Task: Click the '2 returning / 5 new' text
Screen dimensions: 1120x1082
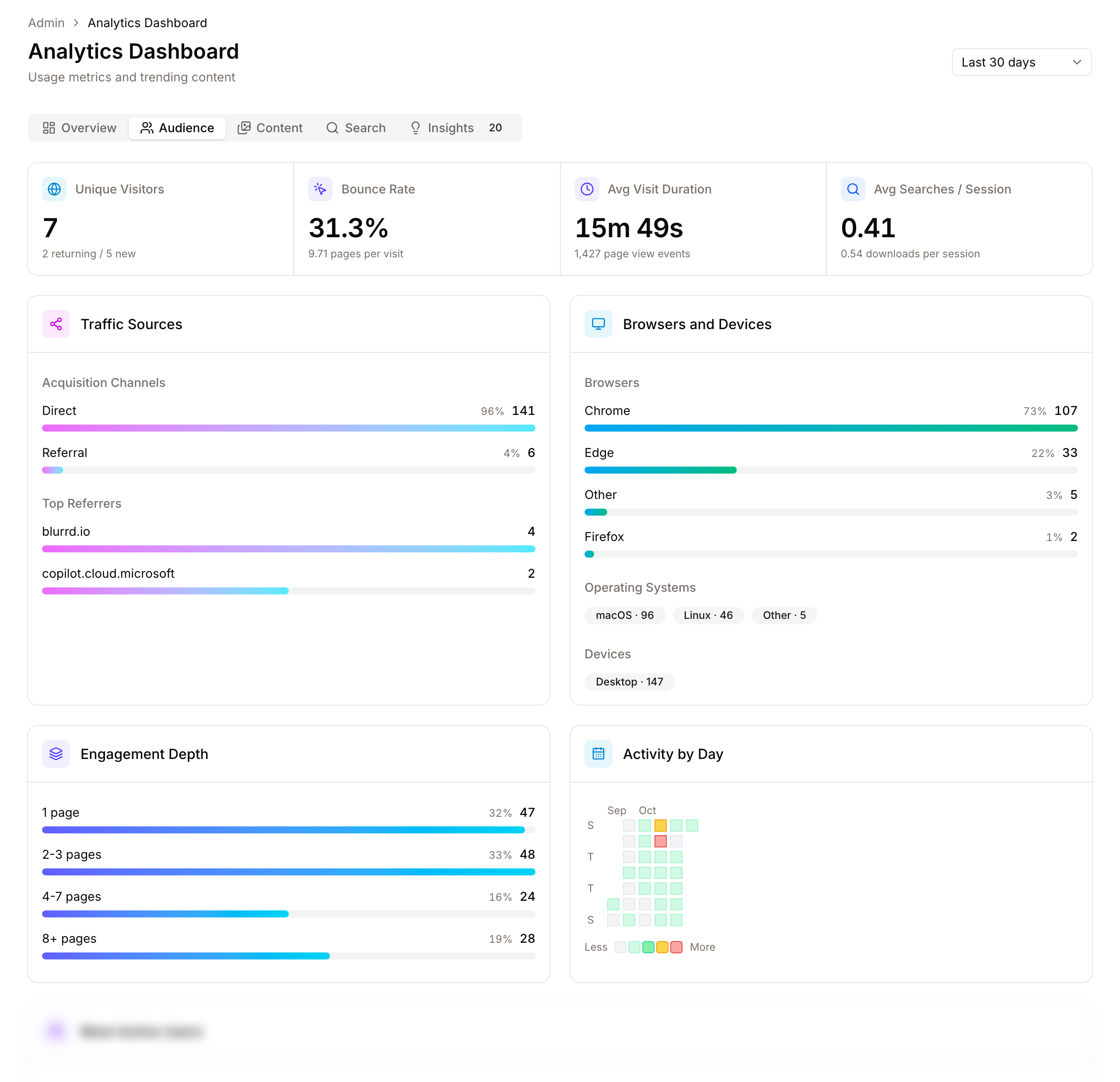Action: 89,254
